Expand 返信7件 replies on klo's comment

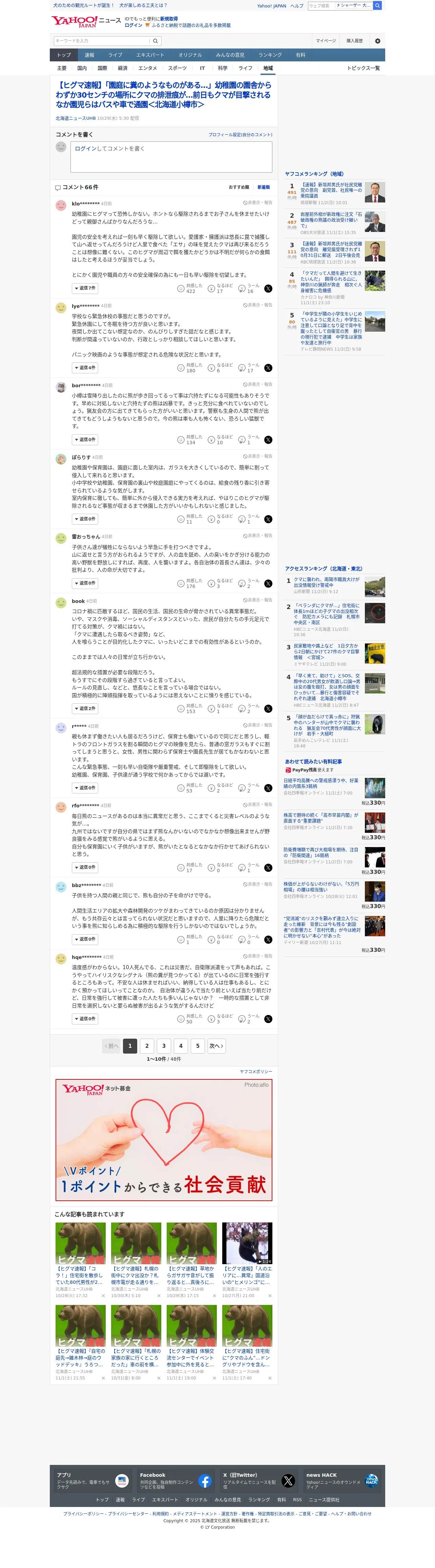point(85,289)
